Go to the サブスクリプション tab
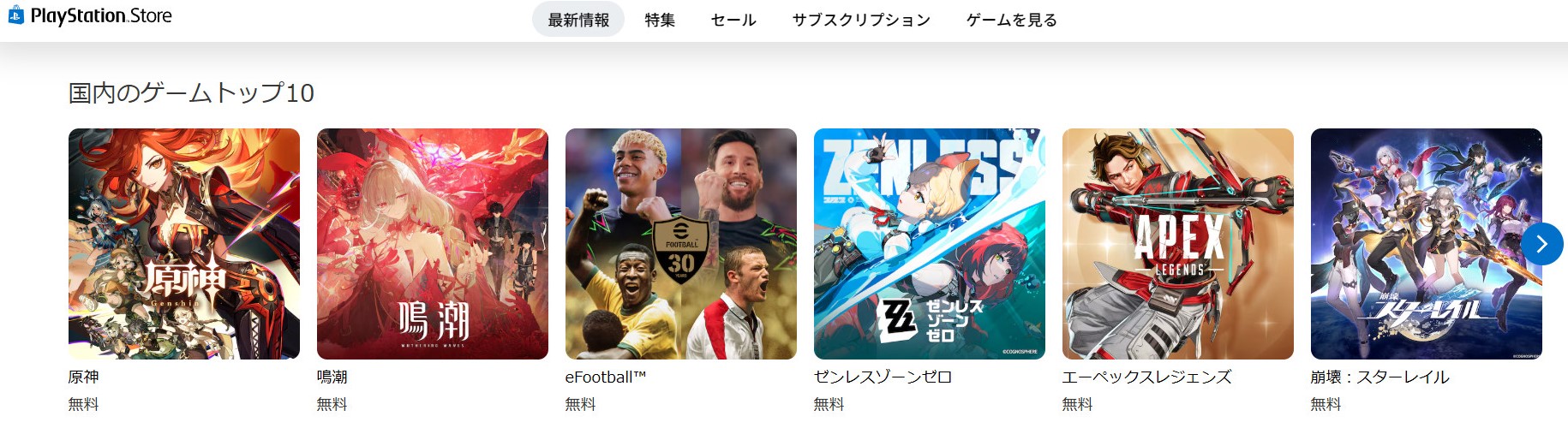The height and width of the screenshot is (422, 1568). [861, 19]
